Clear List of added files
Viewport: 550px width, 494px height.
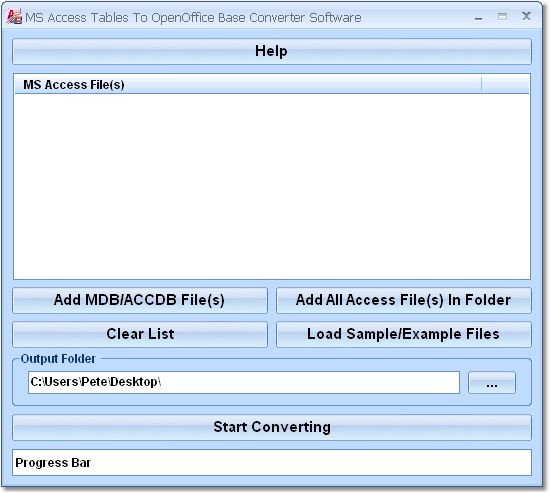point(140,334)
